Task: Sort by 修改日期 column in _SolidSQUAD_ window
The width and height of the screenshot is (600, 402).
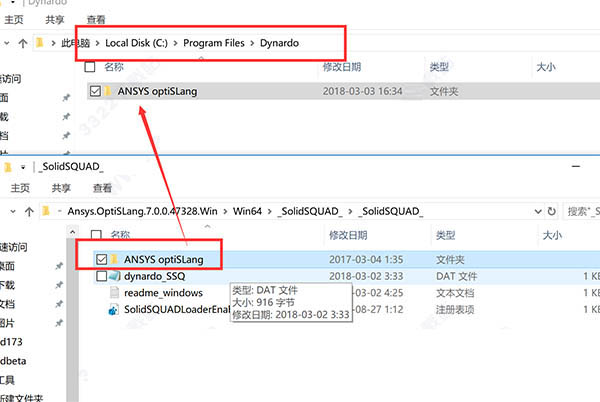Action: click(348, 235)
